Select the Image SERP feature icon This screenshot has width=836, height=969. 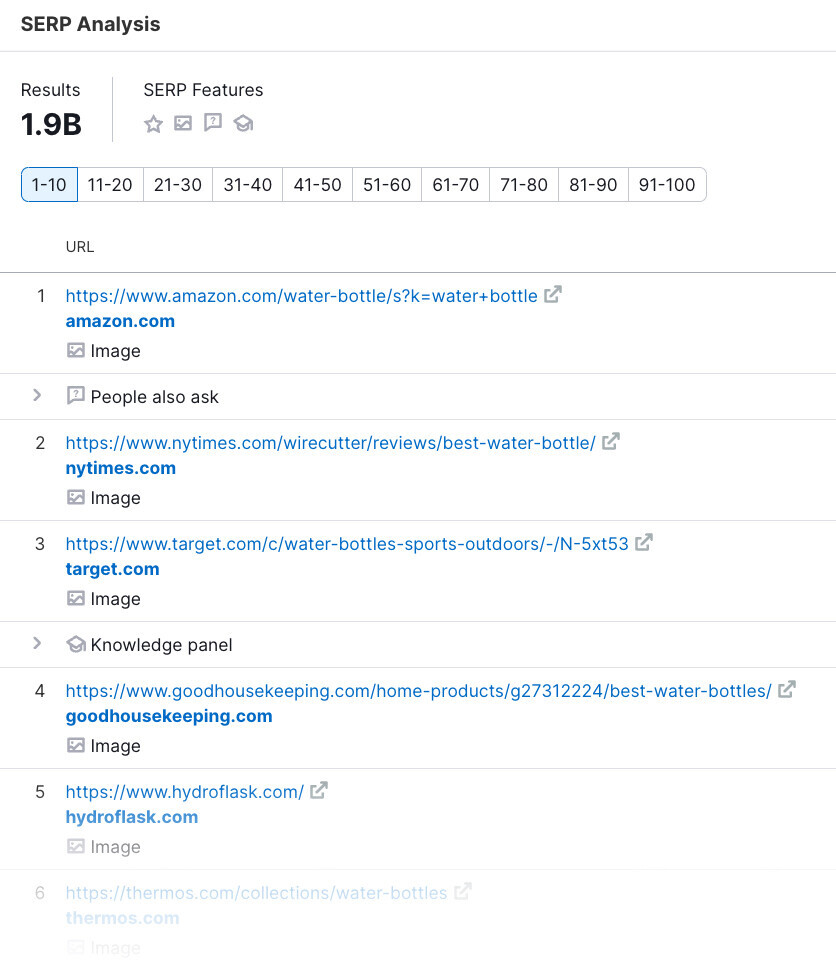(x=183, y=125)
